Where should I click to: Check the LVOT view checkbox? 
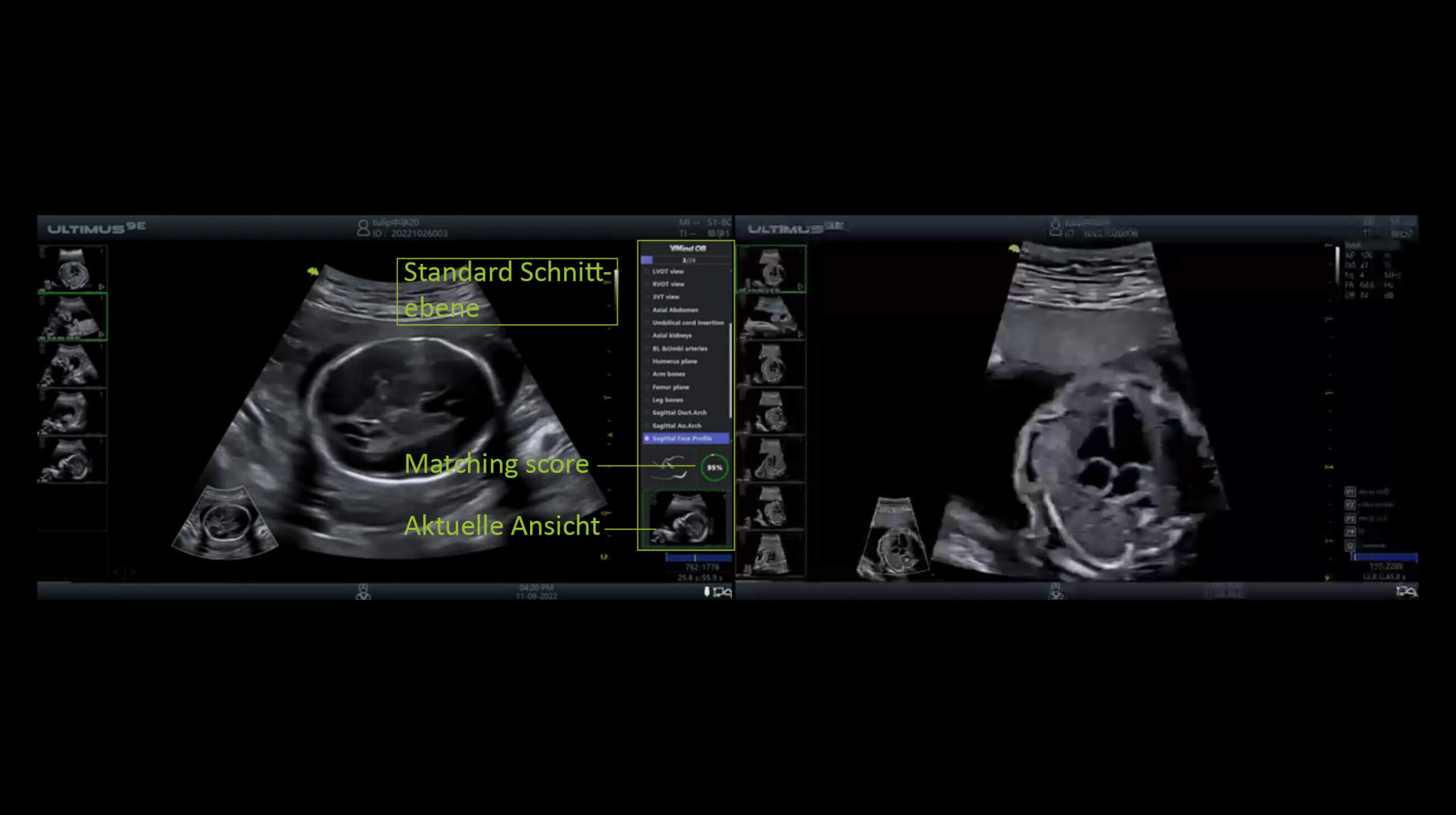(x=647, y=272)
